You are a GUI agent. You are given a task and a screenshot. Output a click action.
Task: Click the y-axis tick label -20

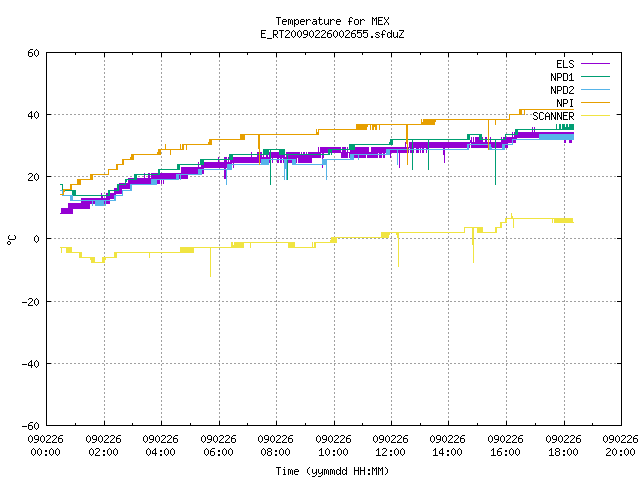pos(31,302)
